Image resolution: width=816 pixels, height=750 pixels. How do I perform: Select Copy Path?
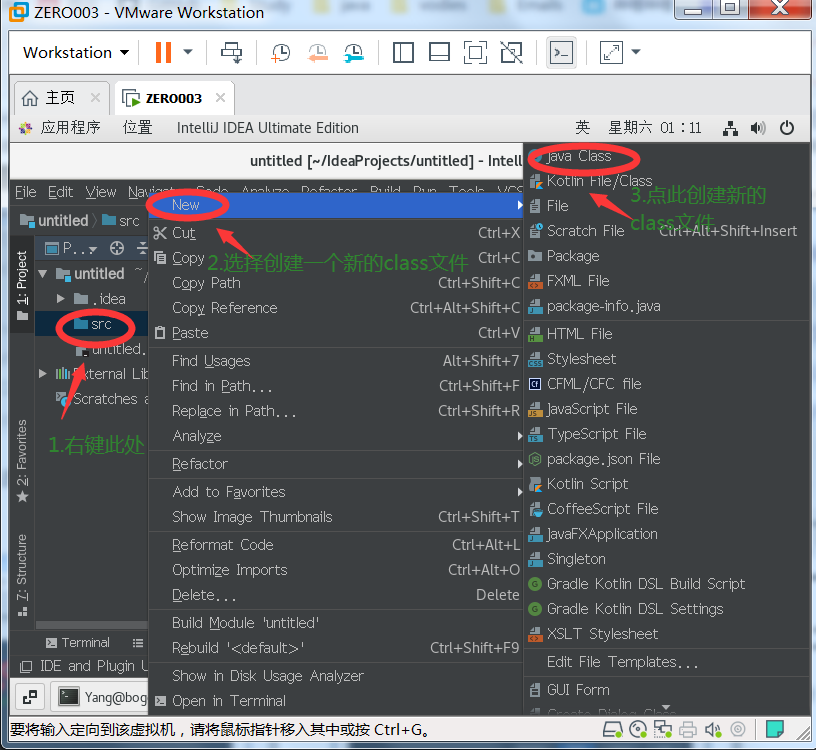[x=336, y=283]
